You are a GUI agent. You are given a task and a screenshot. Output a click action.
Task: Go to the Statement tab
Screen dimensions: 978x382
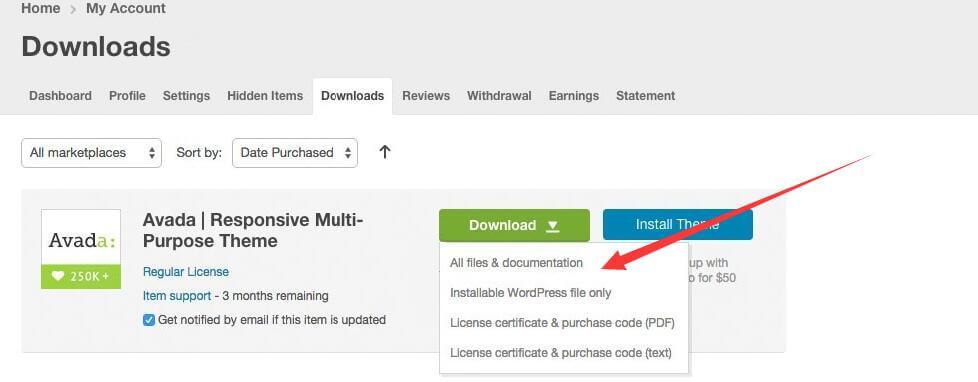click(646, 96)
